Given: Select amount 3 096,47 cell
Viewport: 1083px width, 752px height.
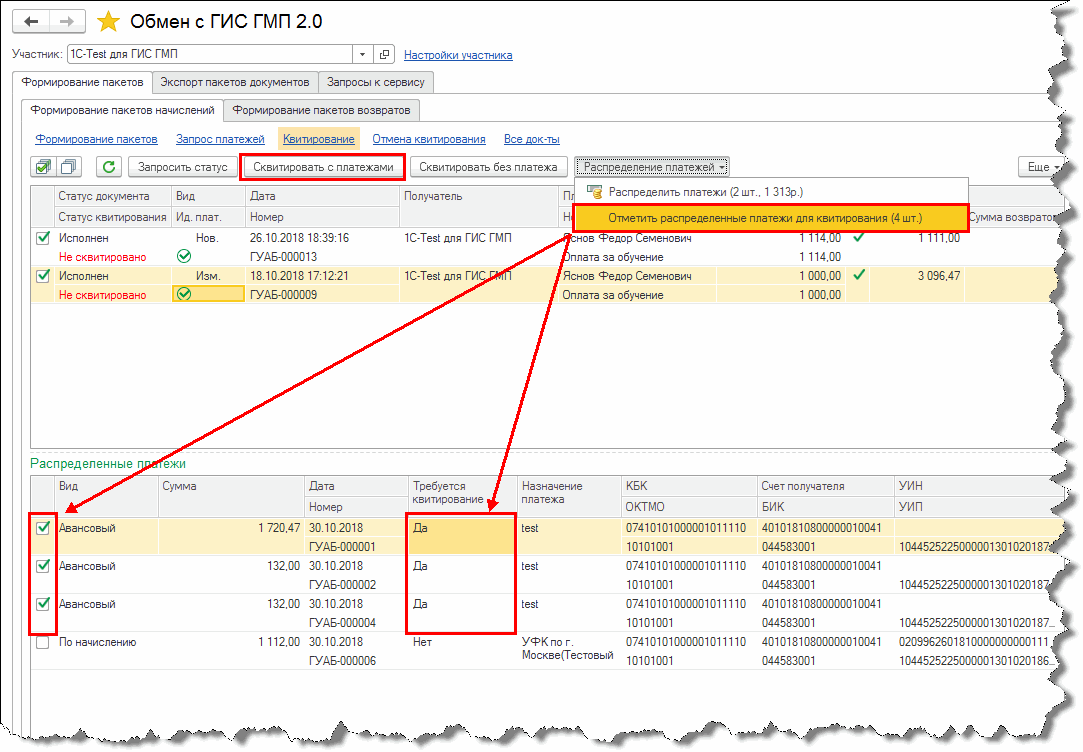Looking at the screenshot, I should (x=917, y=276).
